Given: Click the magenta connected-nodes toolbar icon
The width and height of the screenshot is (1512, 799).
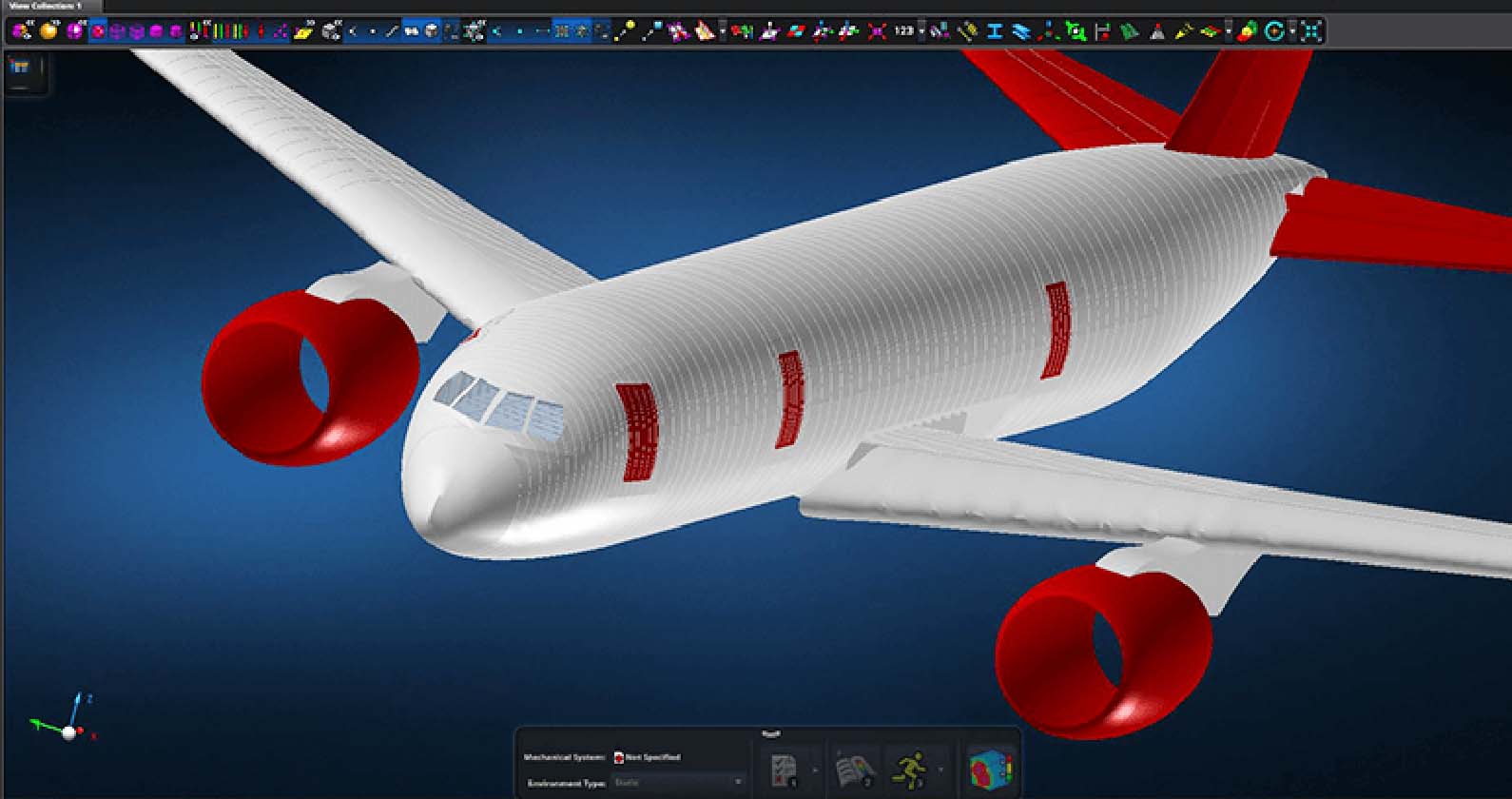Looking at the screenshot, I should (280, 31).
